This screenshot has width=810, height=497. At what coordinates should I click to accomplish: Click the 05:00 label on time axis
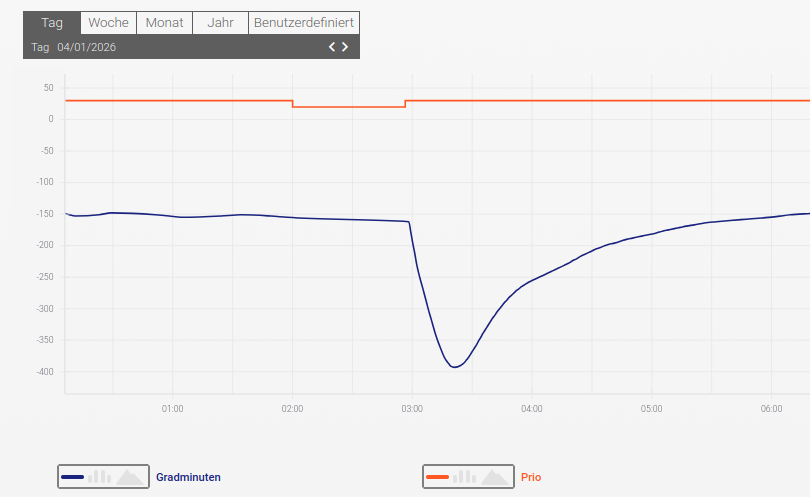tap(651, 409)
